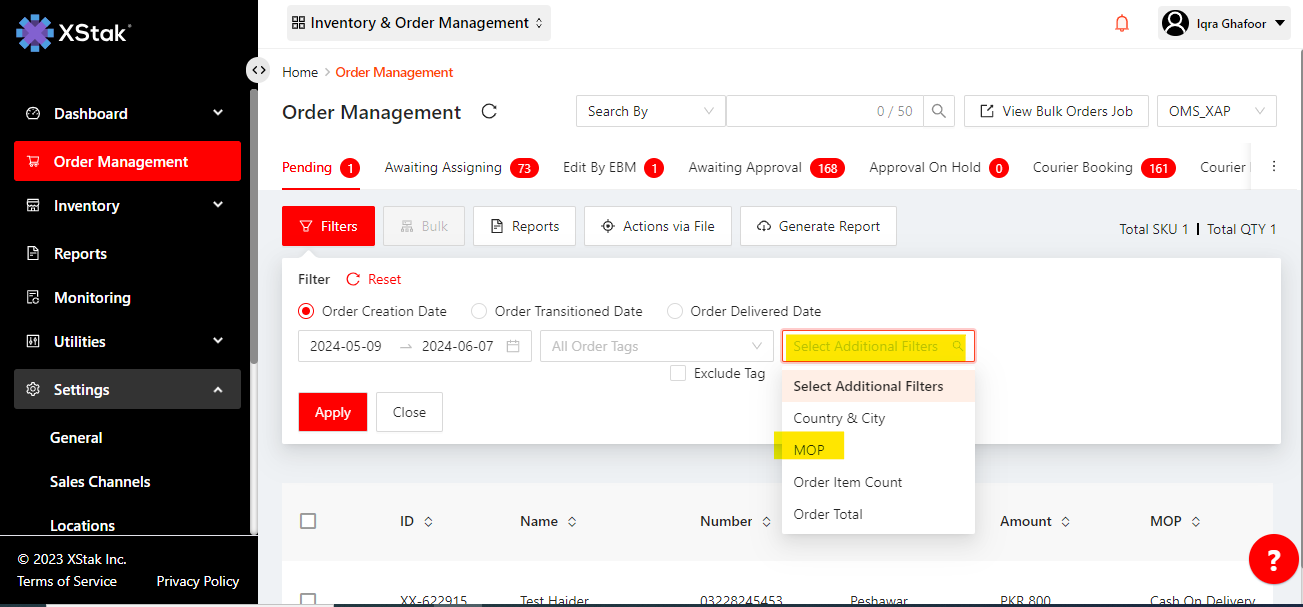Click the notification bell icon
Viewport: 1303px width, 607px height.
click(x=1122, y=23)
